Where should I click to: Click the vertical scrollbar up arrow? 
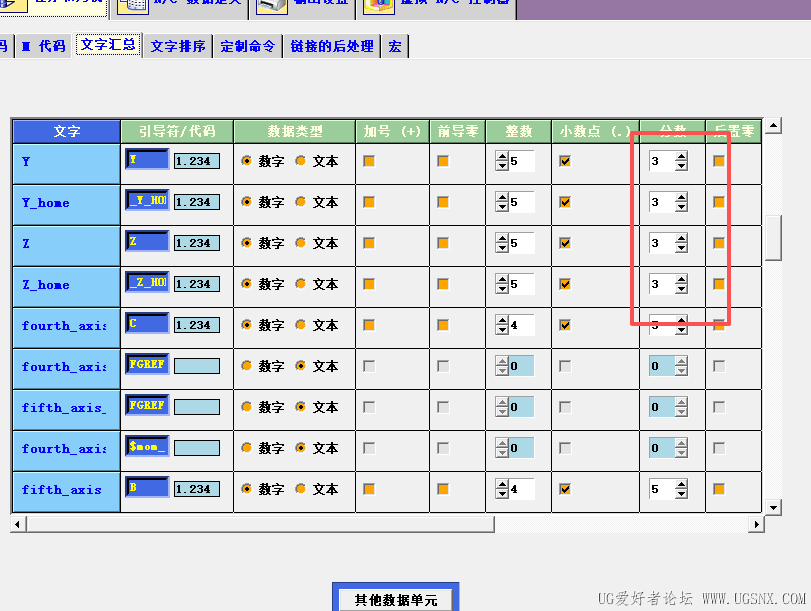[773, 125]
